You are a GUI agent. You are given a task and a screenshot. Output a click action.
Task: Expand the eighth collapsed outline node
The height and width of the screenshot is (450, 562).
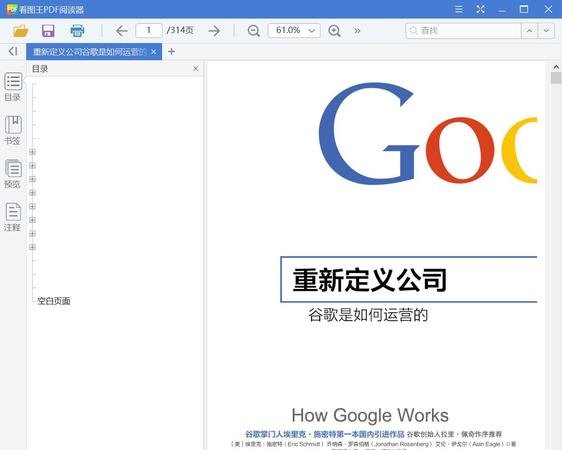click(33, 247)
